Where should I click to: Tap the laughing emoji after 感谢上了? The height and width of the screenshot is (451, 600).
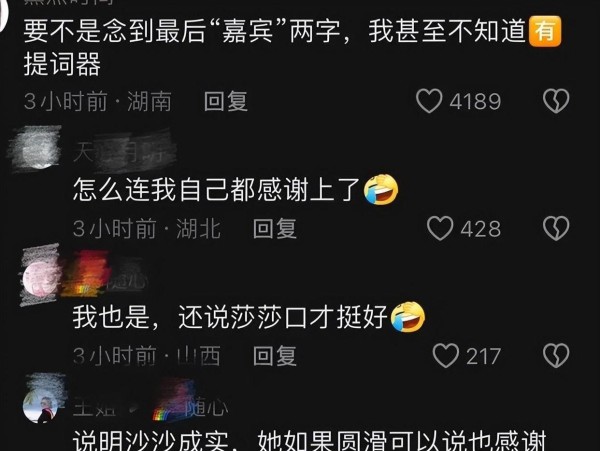[x=381, y=190]
